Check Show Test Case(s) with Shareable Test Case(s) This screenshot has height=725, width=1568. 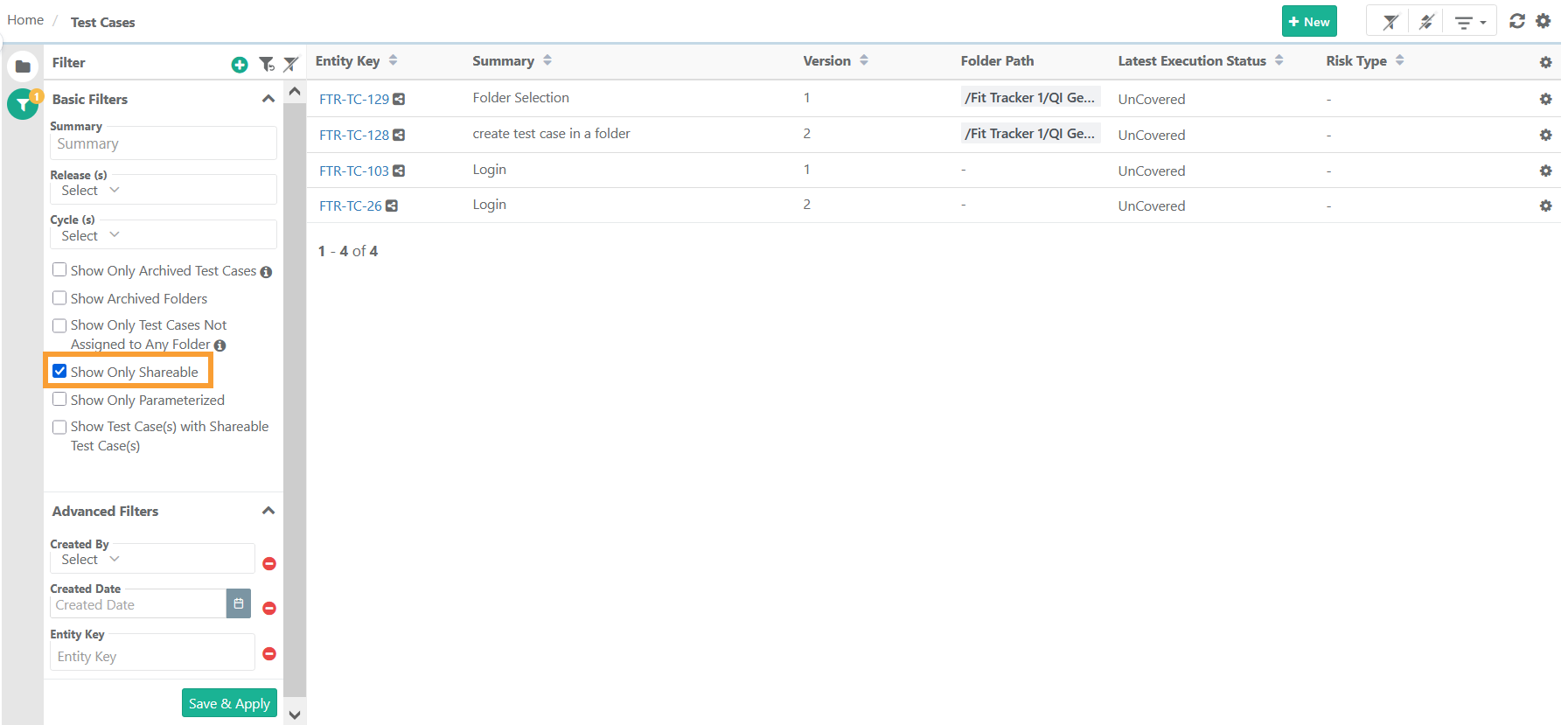click(x=59, y=427)
